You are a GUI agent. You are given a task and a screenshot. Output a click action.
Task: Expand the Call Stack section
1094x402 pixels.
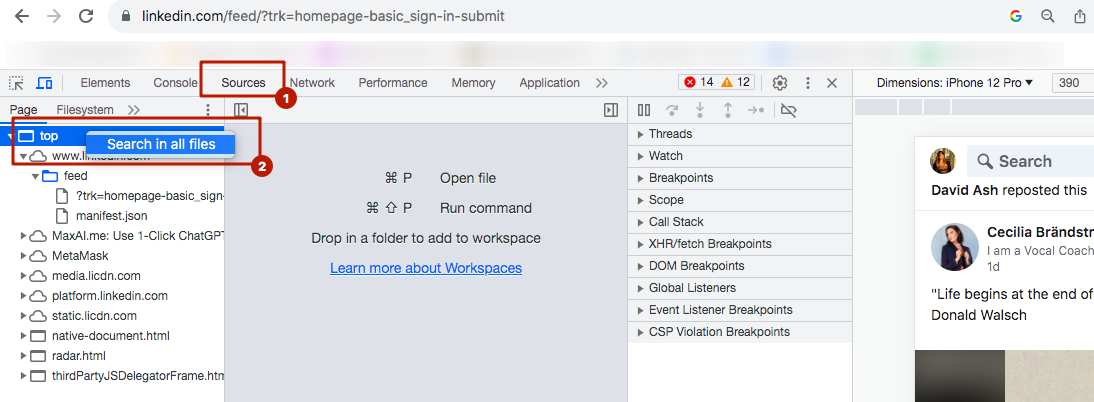tap(740, 222)
